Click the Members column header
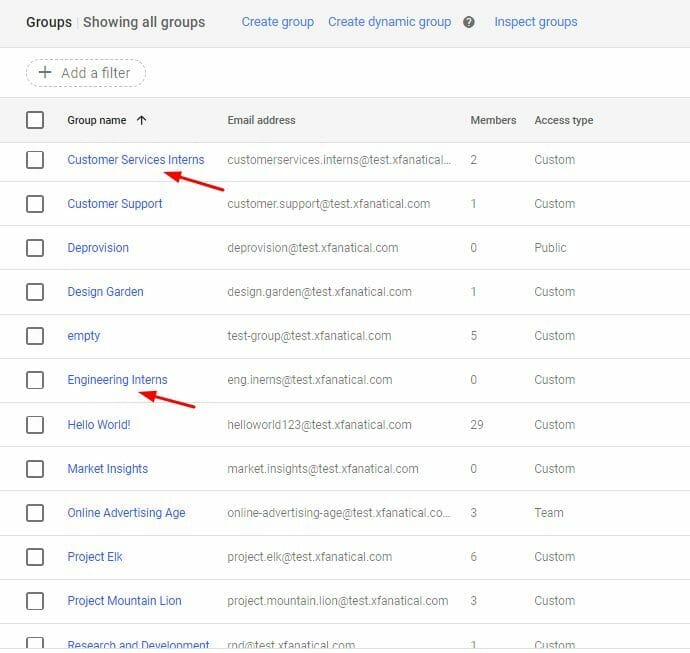The width and height of the screenshot is (690, 653). point(493,120)
